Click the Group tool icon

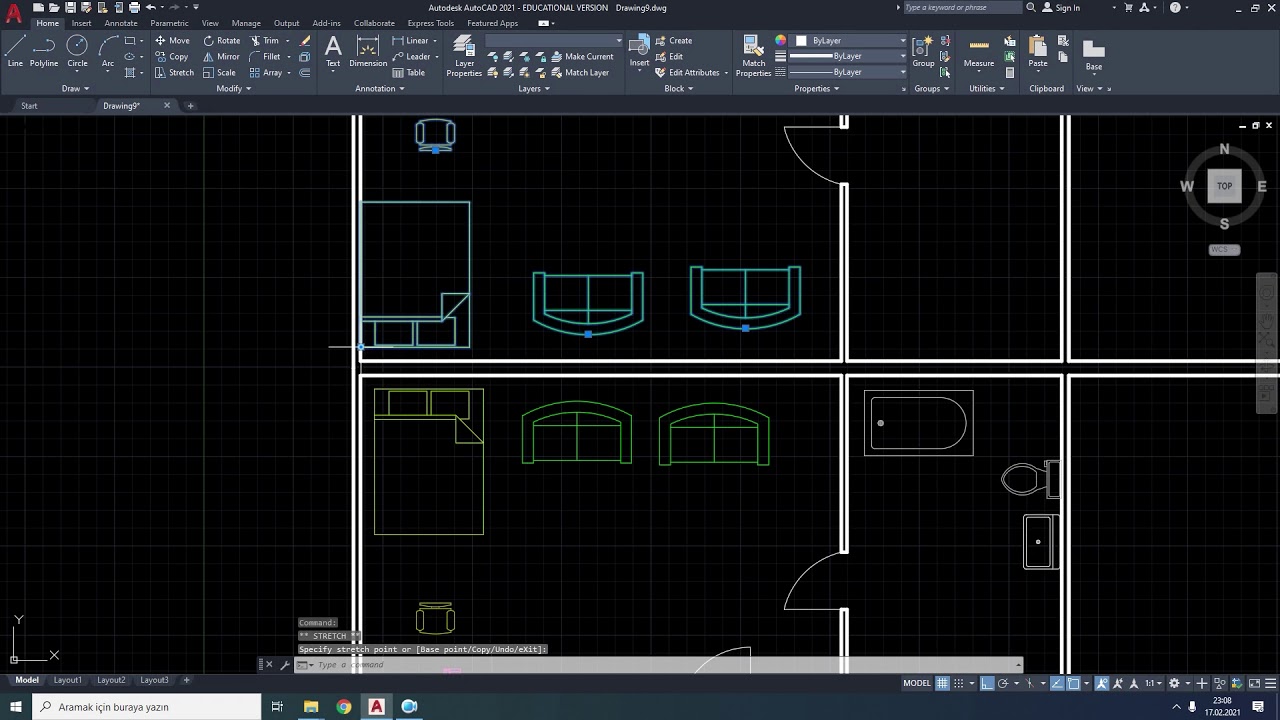click(x=923, y=52)
